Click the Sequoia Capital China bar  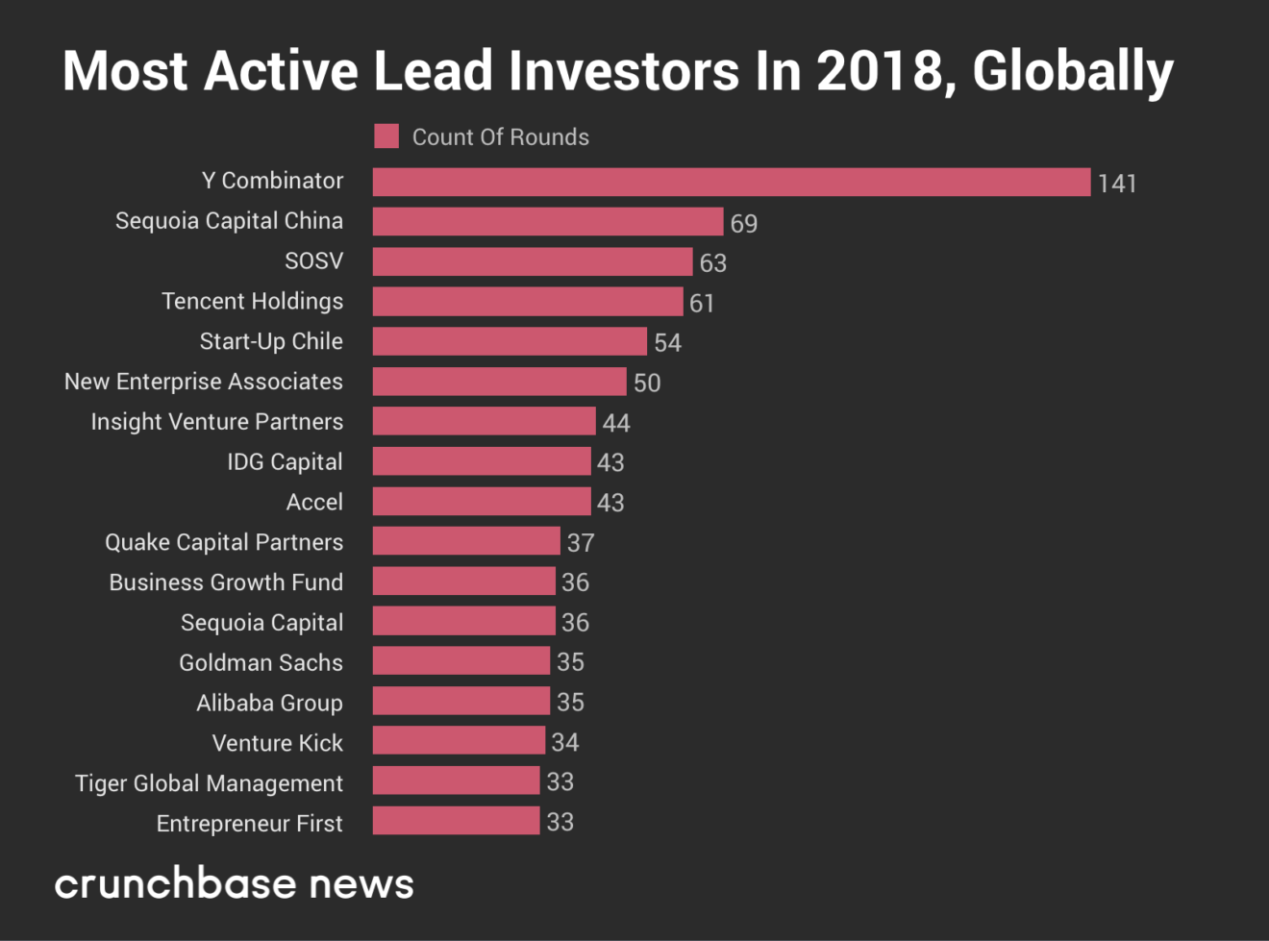548,222
